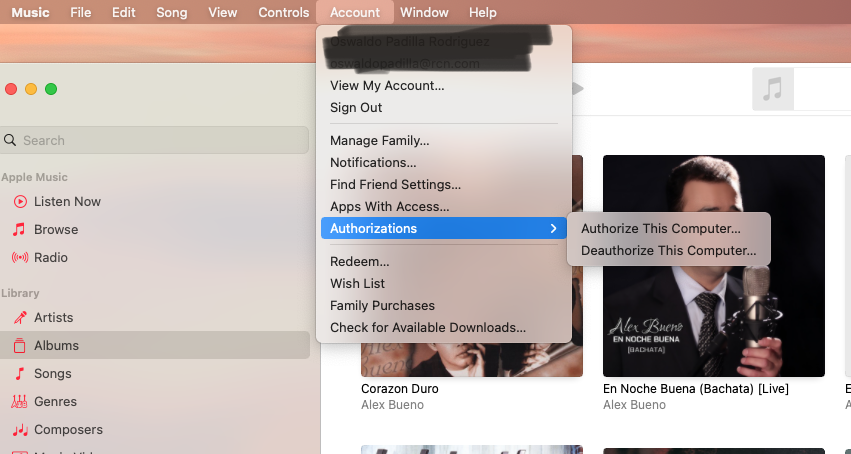The width and height of the screenshot is (851, 454).
Task: Open the File menu
Action: 80,12
